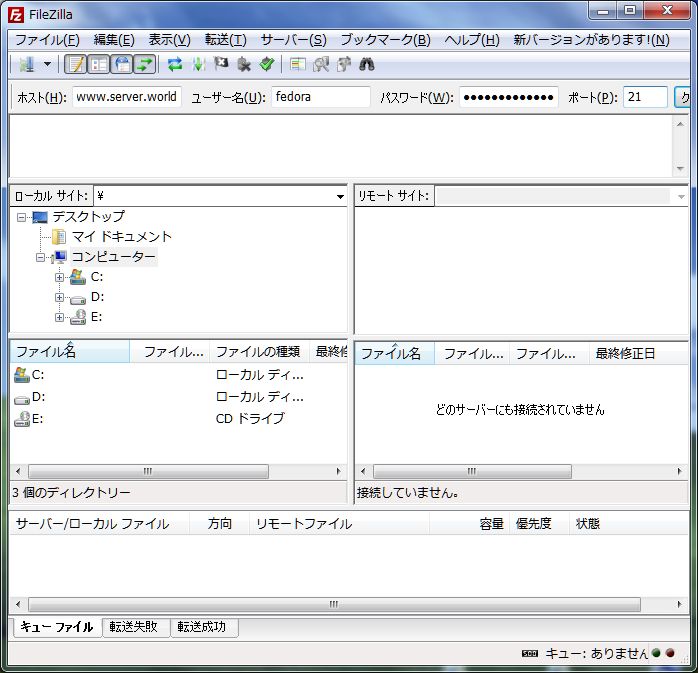Click message log scroll up arrow
698x673 pixels.
point(680,124)
